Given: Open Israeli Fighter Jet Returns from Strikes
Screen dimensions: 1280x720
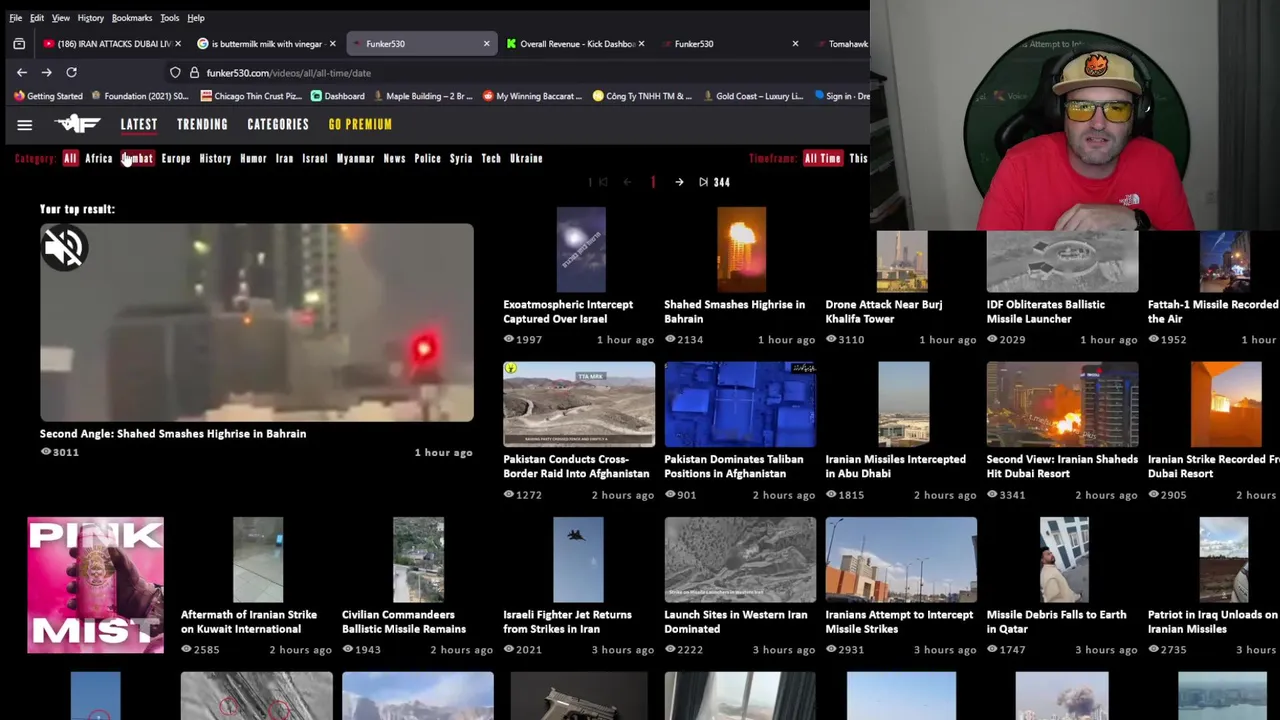Looking at the screenshot, I should [x=567, y=621].
